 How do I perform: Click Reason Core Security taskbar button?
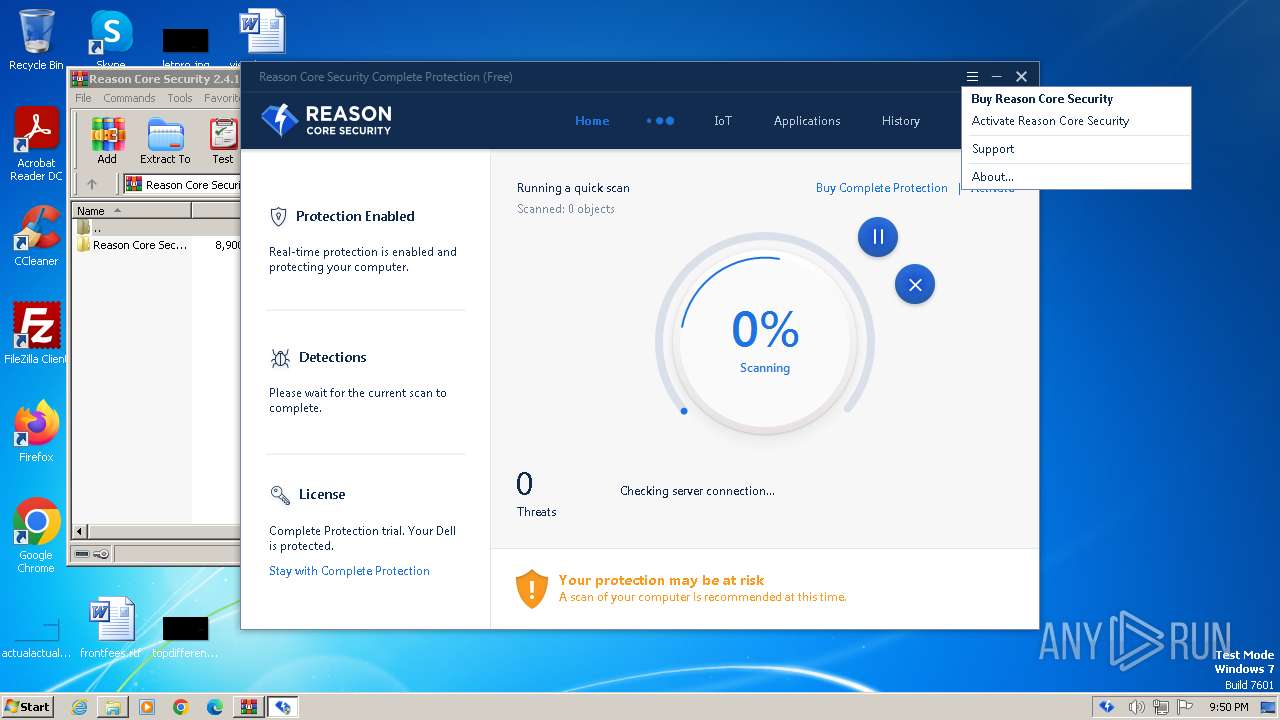(x=283, y=707)
